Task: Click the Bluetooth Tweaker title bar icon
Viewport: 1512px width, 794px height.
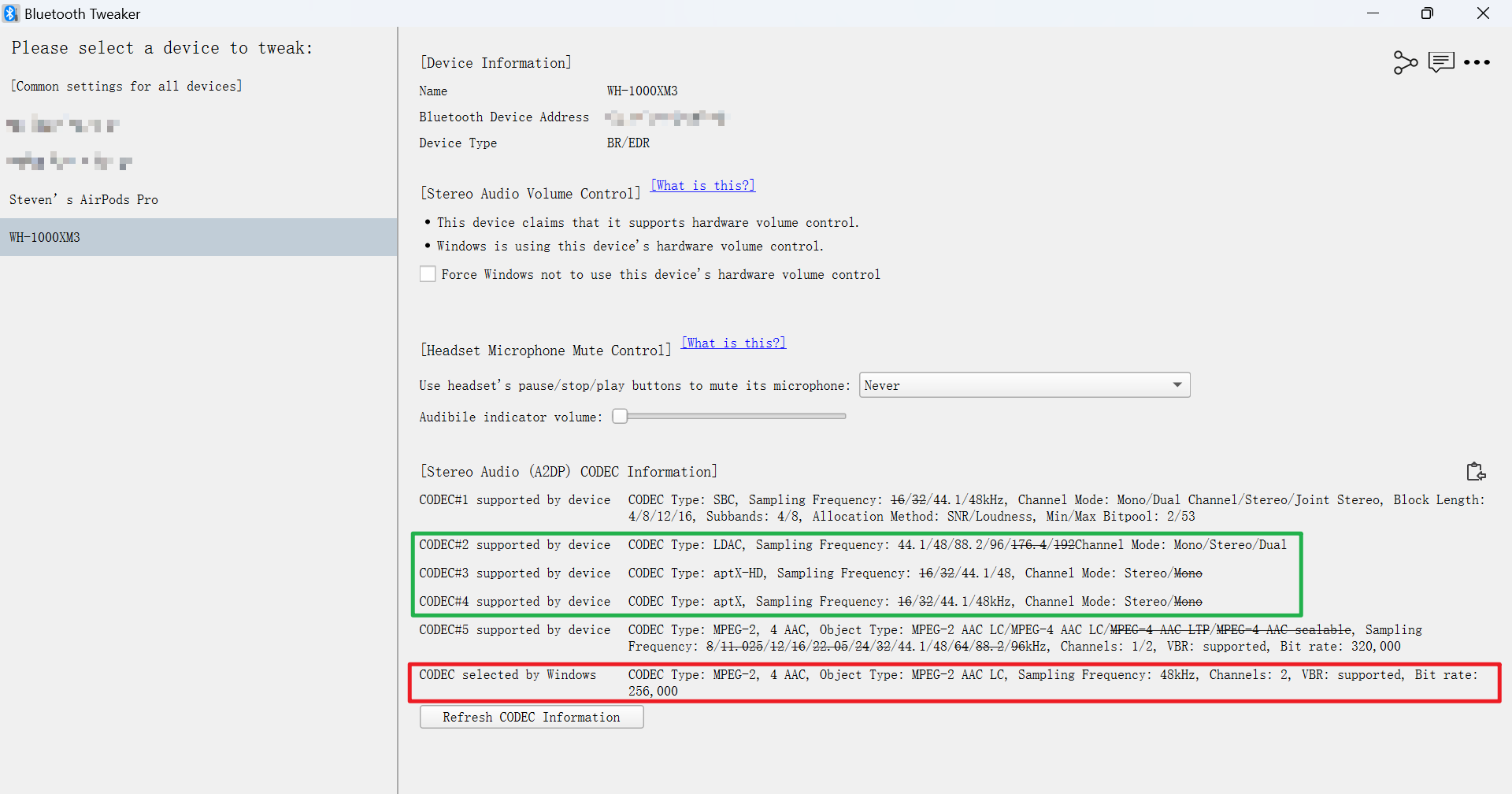Action: point(11,13)
